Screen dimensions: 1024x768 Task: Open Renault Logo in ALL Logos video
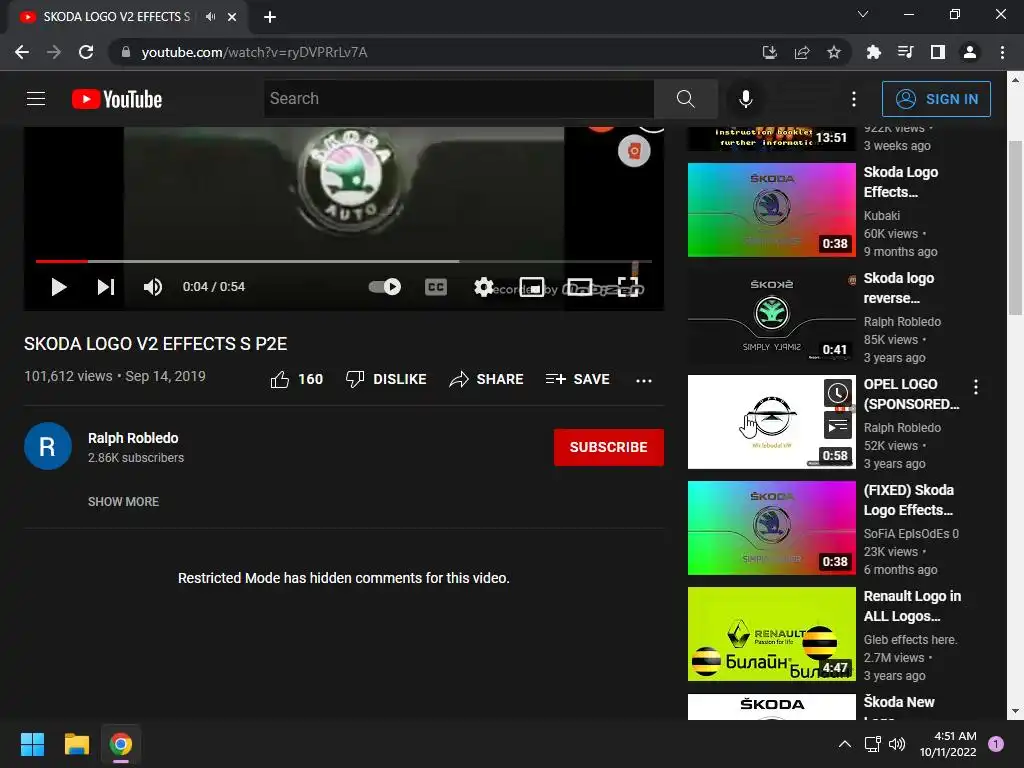pyautogui.click(x=771, y=633)
